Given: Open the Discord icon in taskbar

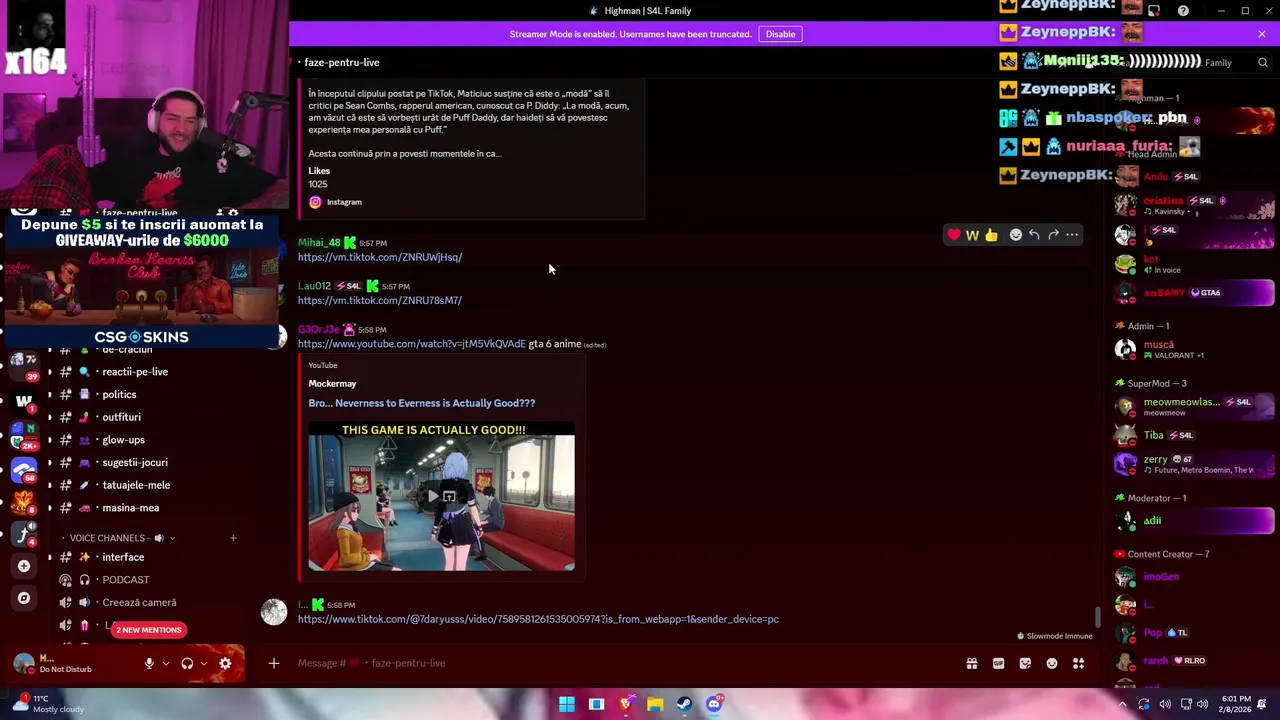Looking at the screenshot, I should 714,704.
